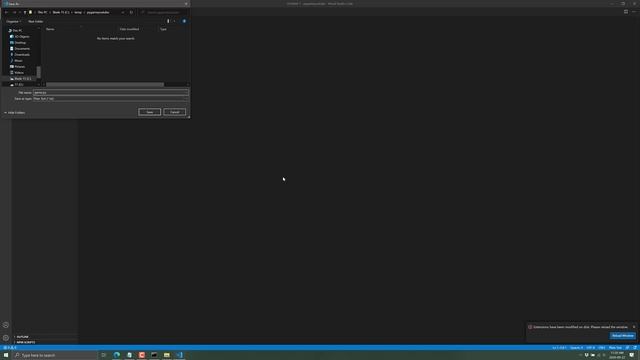Open the VS Code Manage gear icon

6,338
